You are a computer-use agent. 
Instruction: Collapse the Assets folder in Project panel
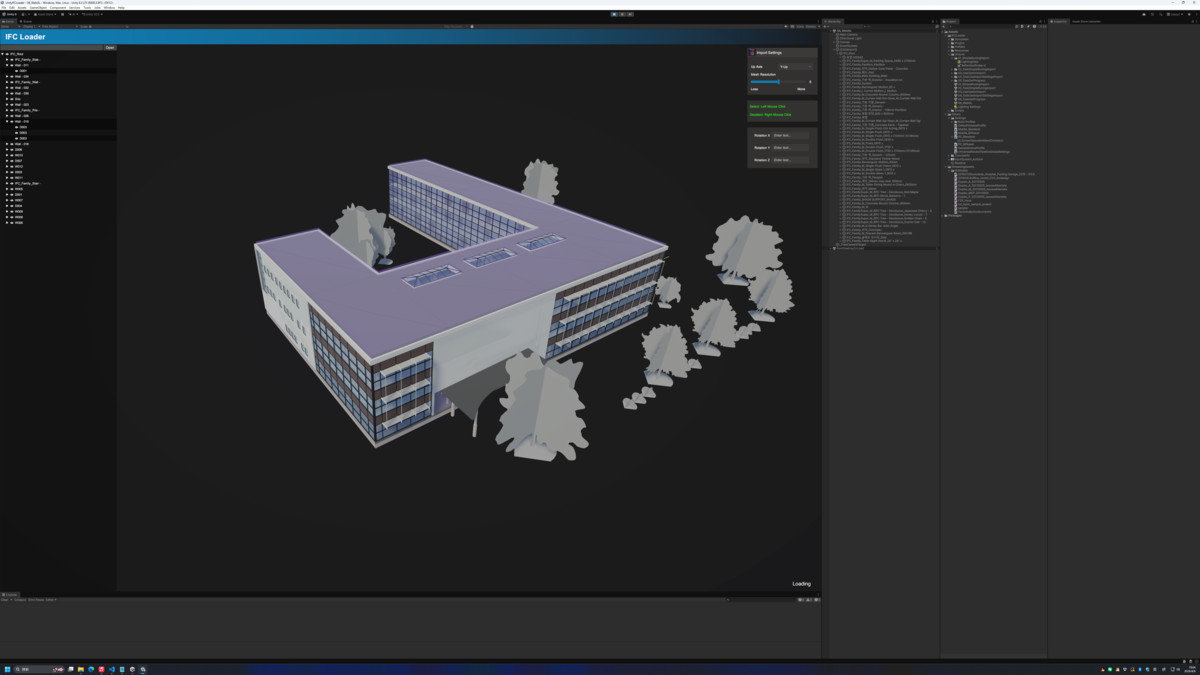pyautogui.click(x=944, y=32)
